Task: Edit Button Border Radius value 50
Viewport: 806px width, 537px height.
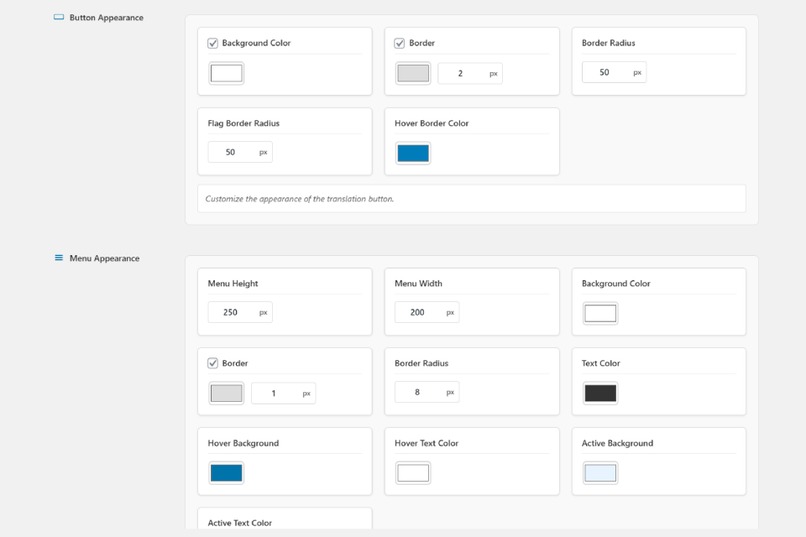Action: pos(614,72)
